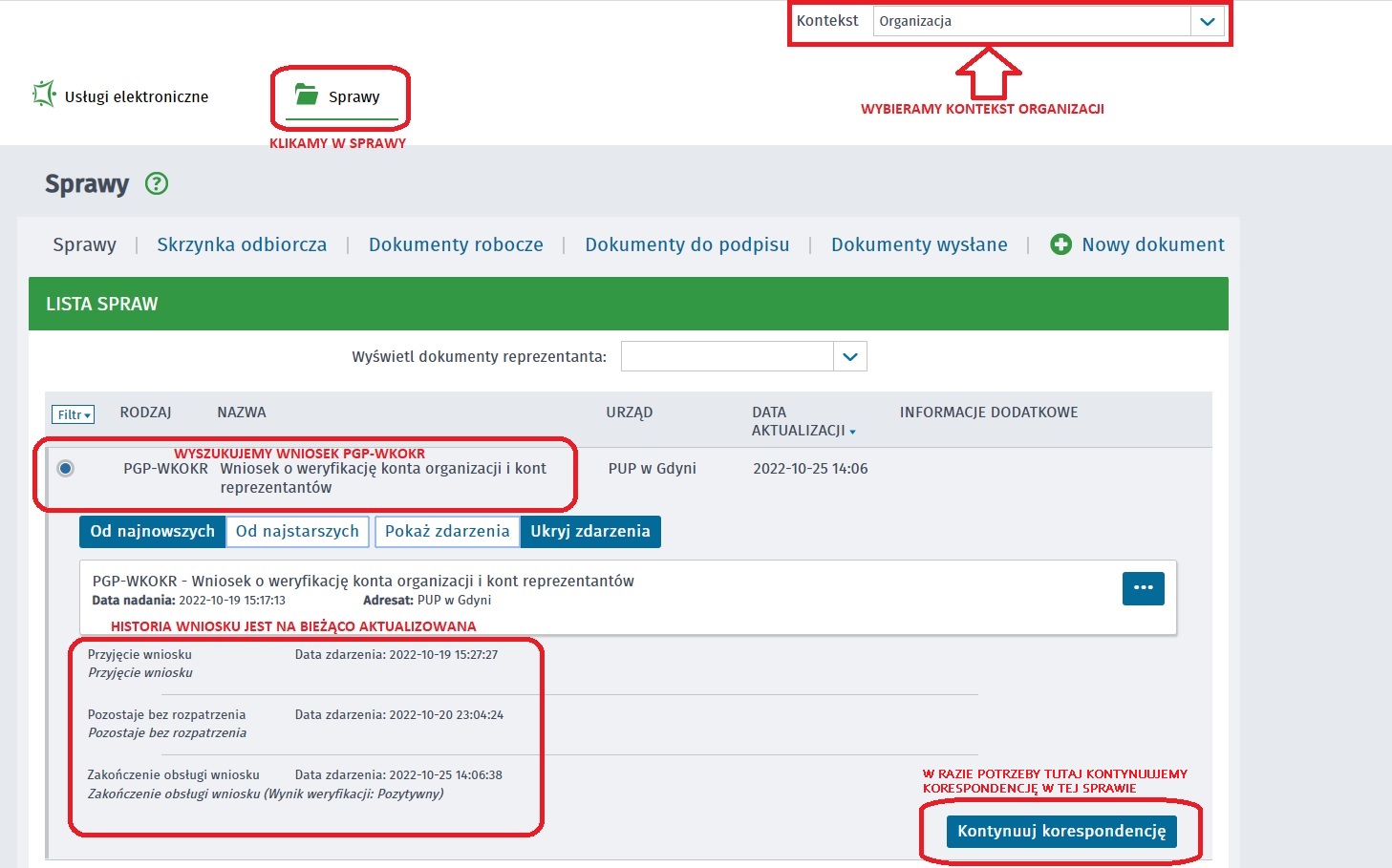Open the Dokumenty wysłane tab
This screenshot has height=868, width=1392.
pyautogui.click(x=918, y=244)
